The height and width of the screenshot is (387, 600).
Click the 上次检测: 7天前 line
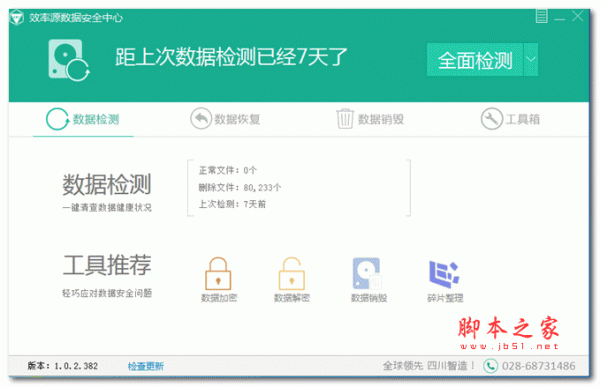point(232,204)
